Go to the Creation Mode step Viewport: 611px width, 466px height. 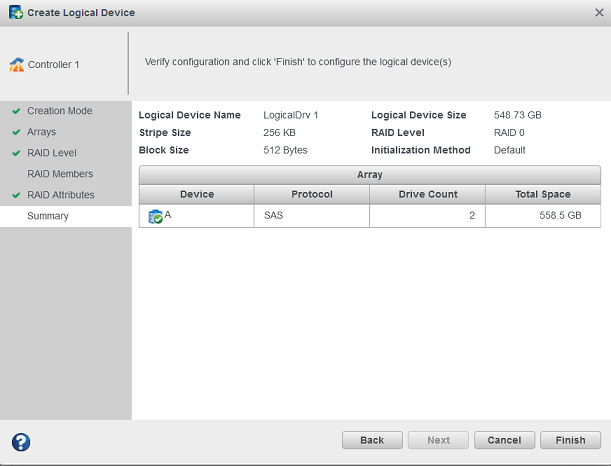tap(59, 111)
